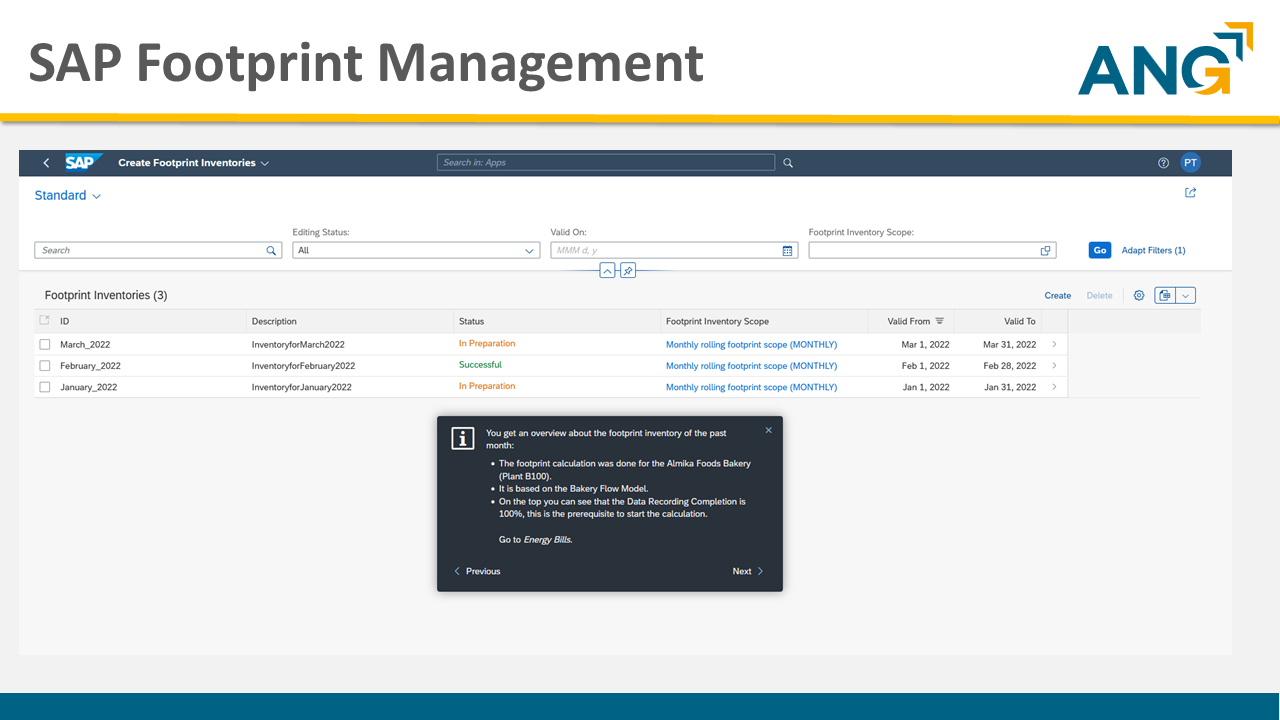Click the Create button
Viewport: 1280px width, 720px height.
1058,296
